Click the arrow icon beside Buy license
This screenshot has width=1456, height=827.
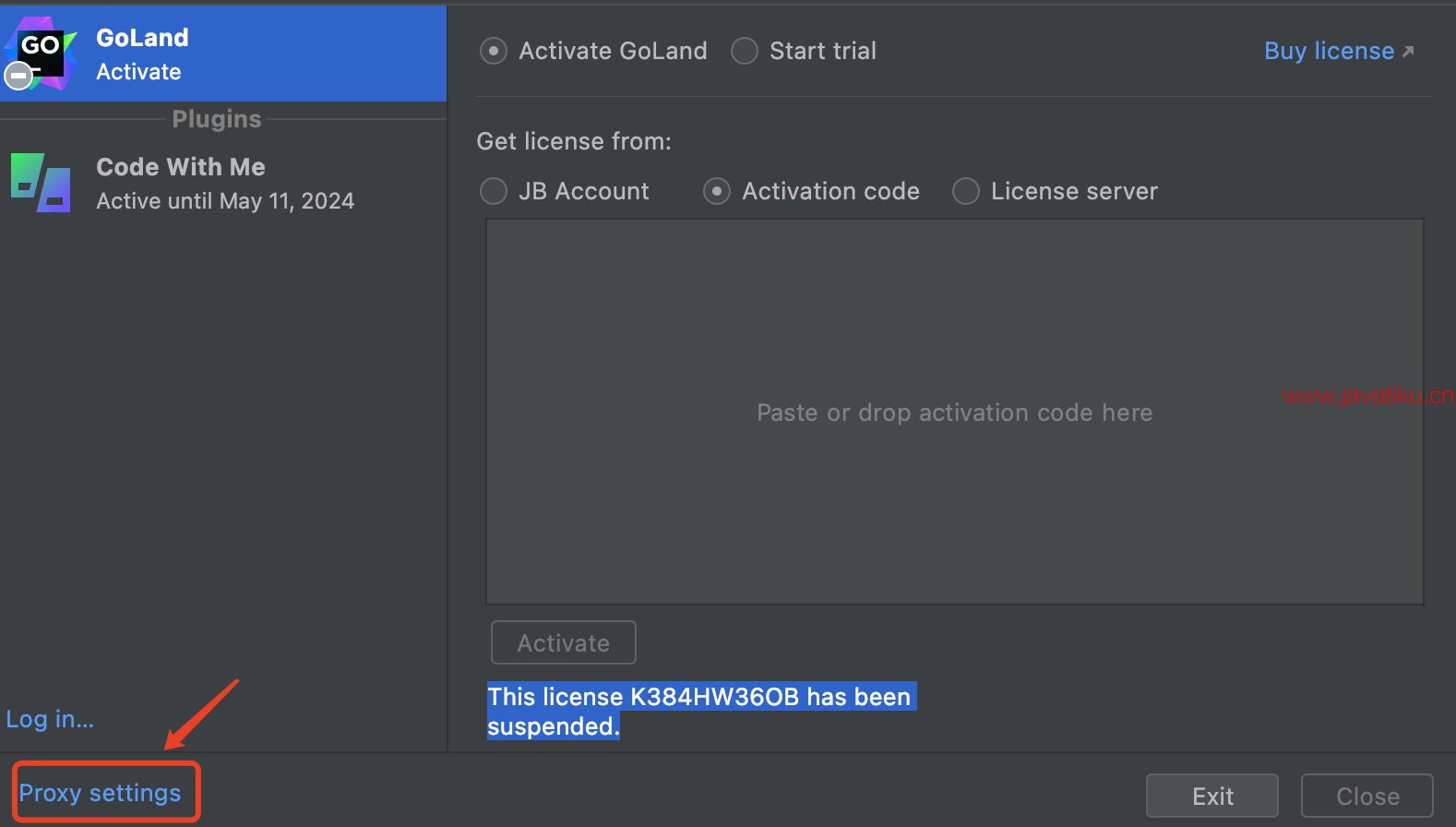coord(1408,52)
